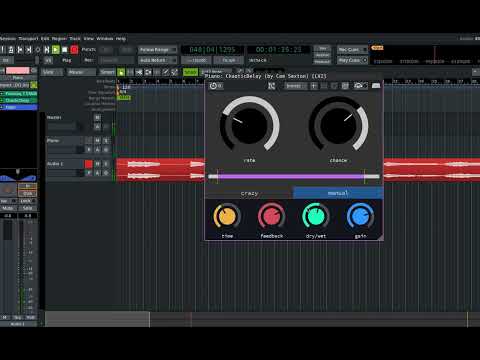The height and width of the screenshot is (360, 480).
Task: Click the timecode clock display
Action: pos(279,50)
